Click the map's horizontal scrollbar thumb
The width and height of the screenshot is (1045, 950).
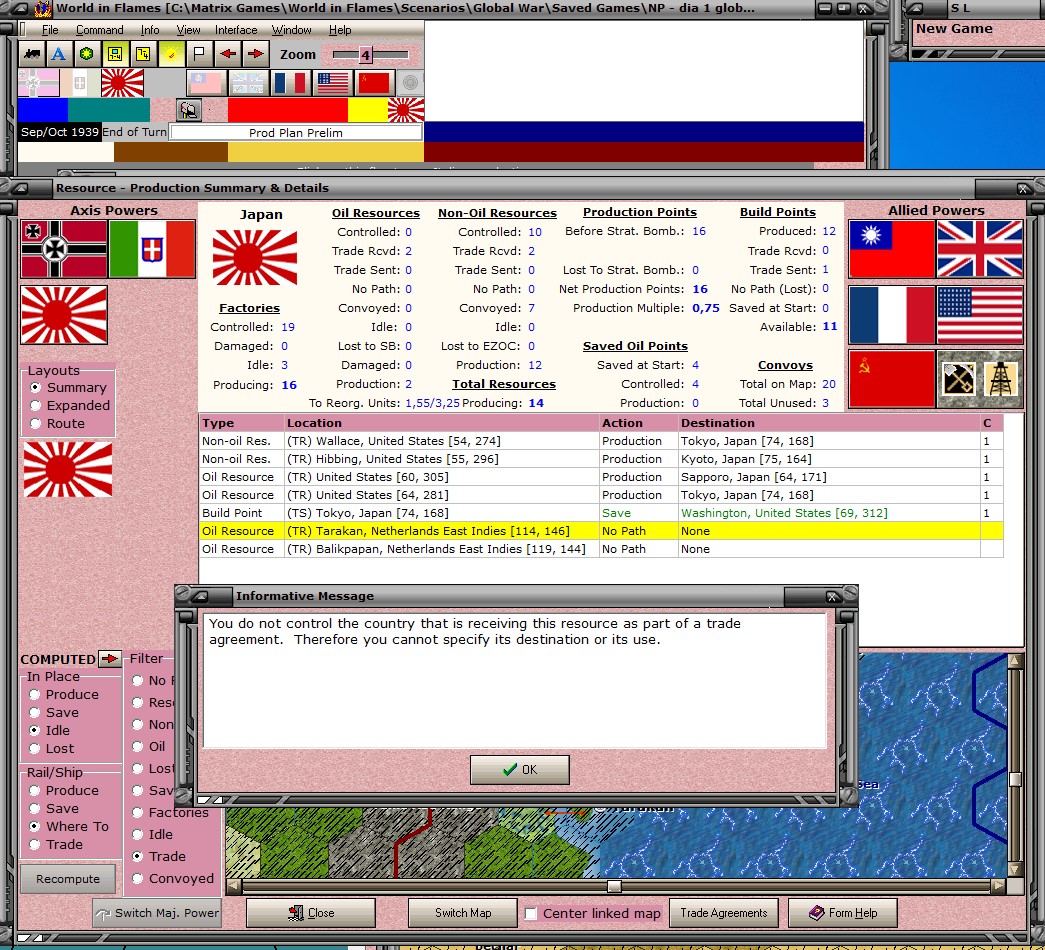614,886
